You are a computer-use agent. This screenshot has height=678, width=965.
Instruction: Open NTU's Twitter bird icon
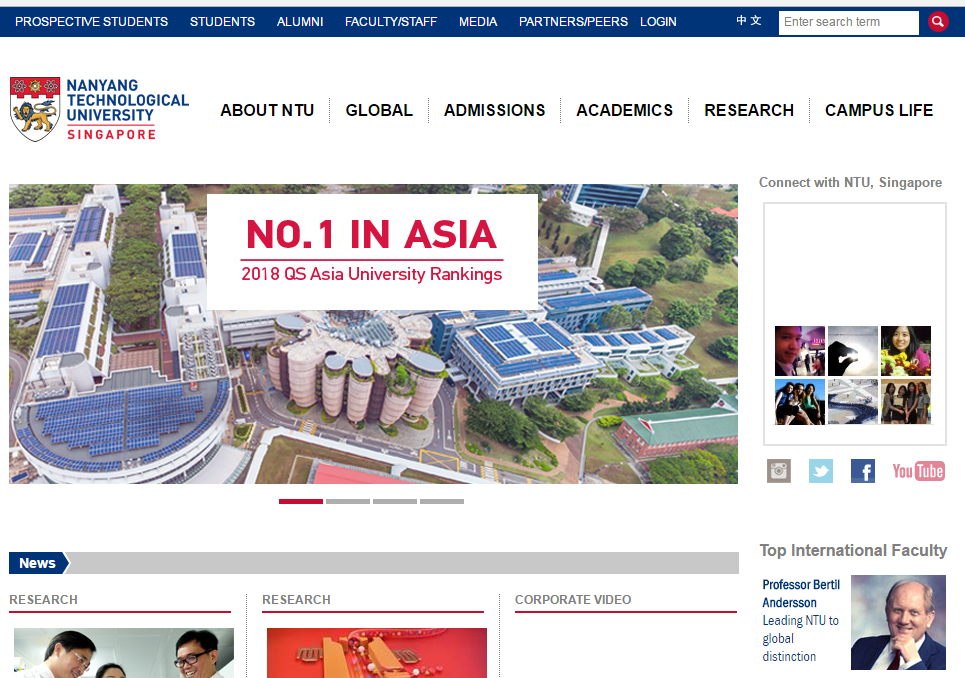click(x=820, y=471)
